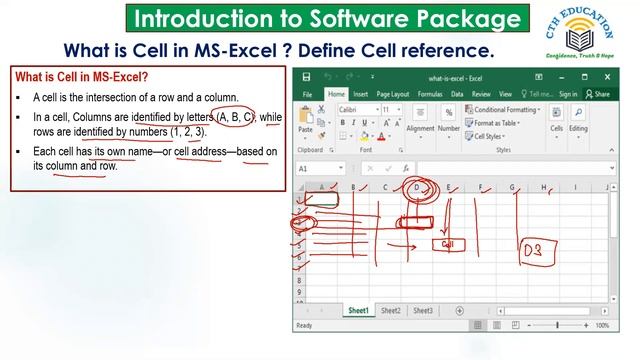Select row 8 header
Image resolution: width=640 pixels, height=360 pixels.
(x=299, y=281)
